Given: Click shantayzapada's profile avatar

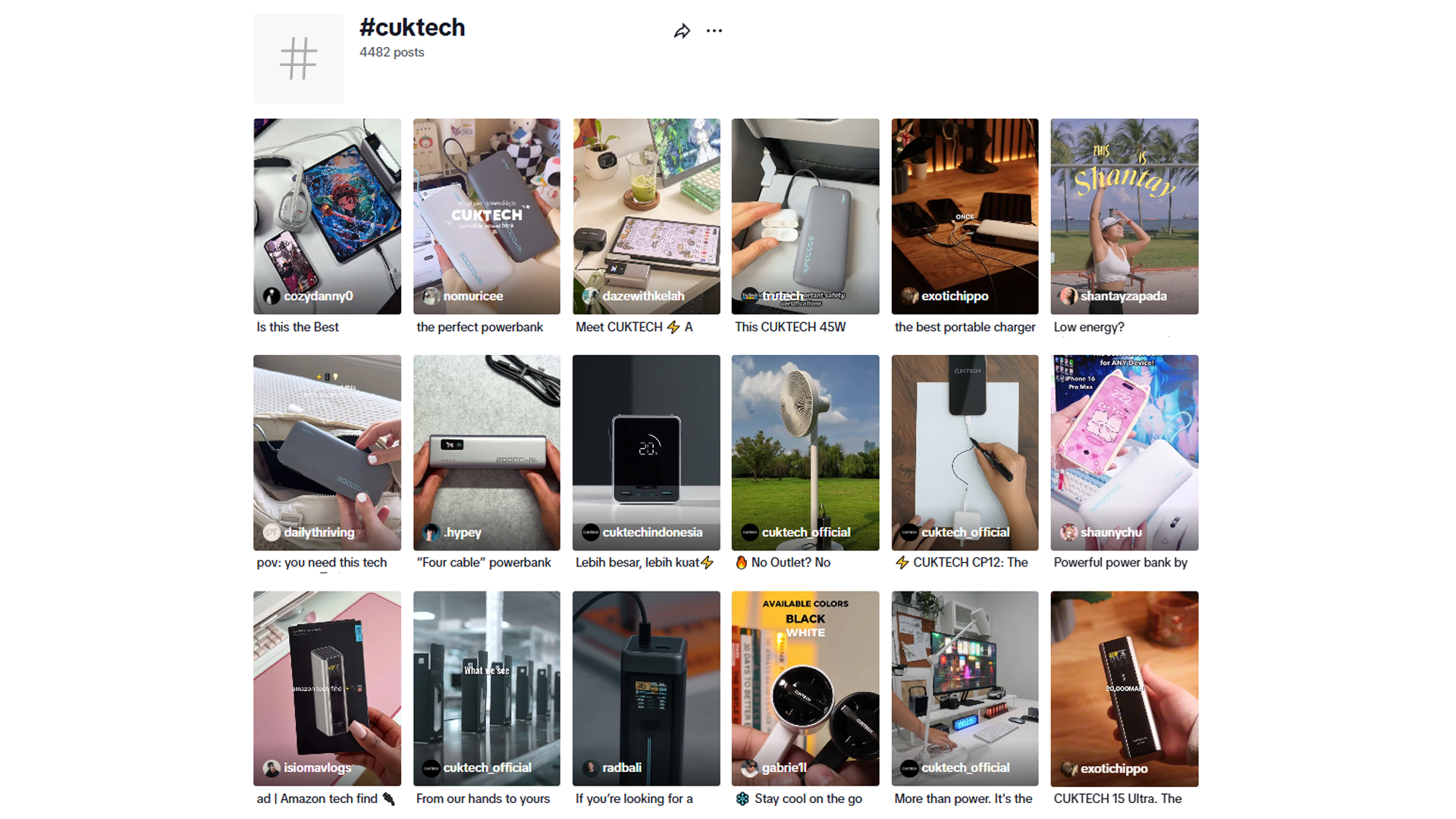Looking at the screenshot, I should (1068, 296).
